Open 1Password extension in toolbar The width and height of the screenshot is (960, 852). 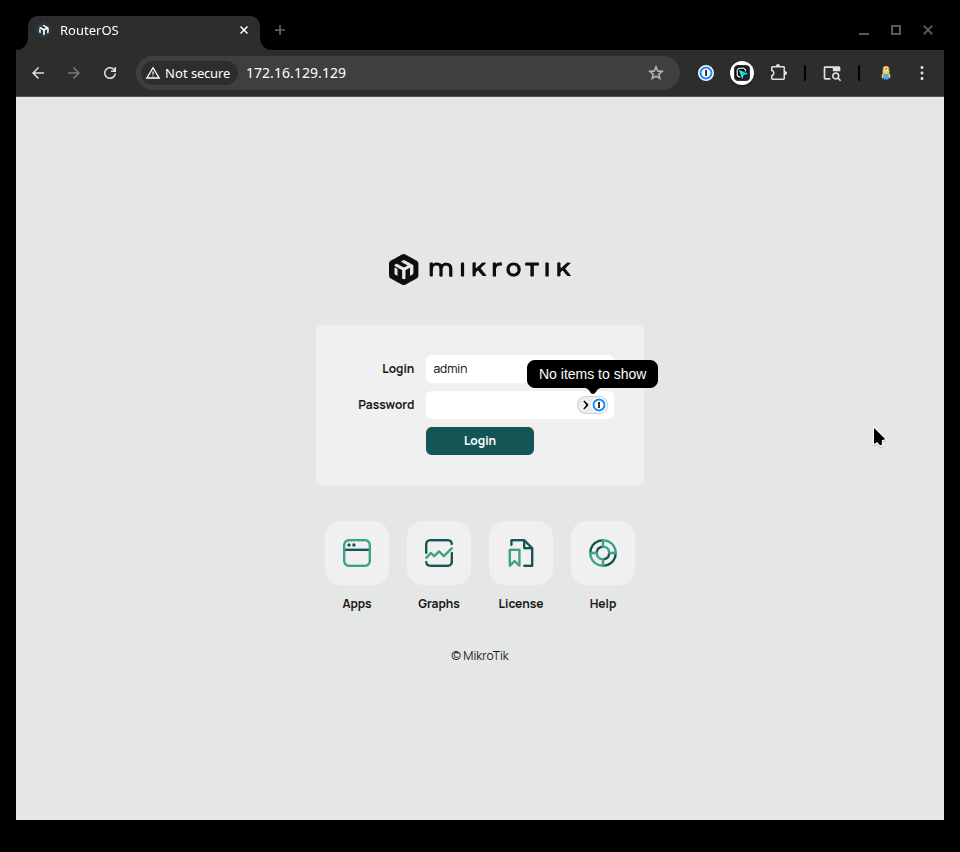coord(705,73)
